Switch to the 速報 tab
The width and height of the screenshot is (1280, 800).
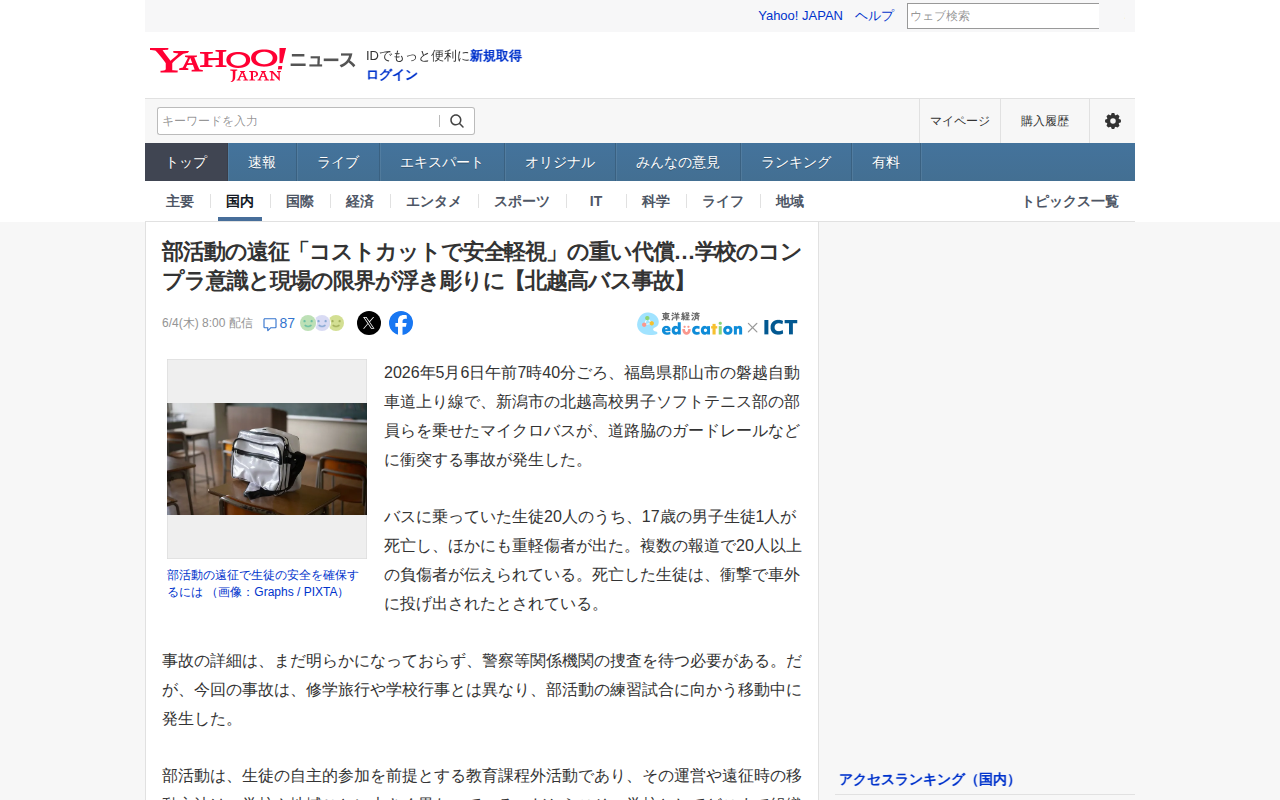[262, 162]
